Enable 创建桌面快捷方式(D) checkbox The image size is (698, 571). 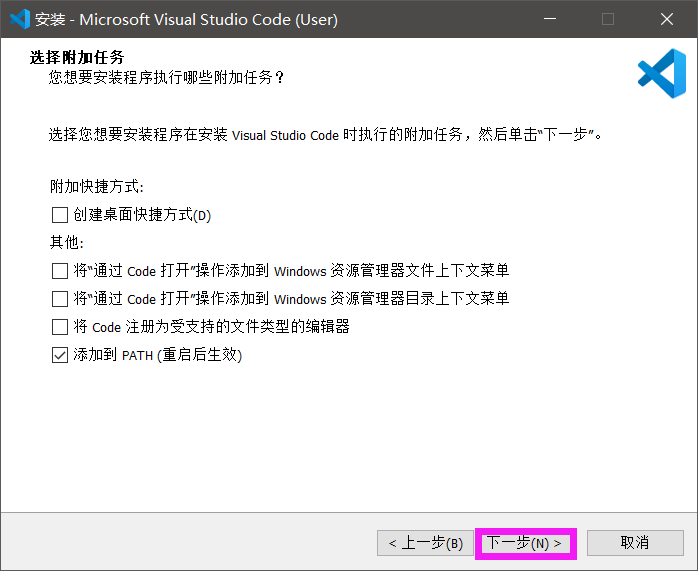(x=60, y=215)
